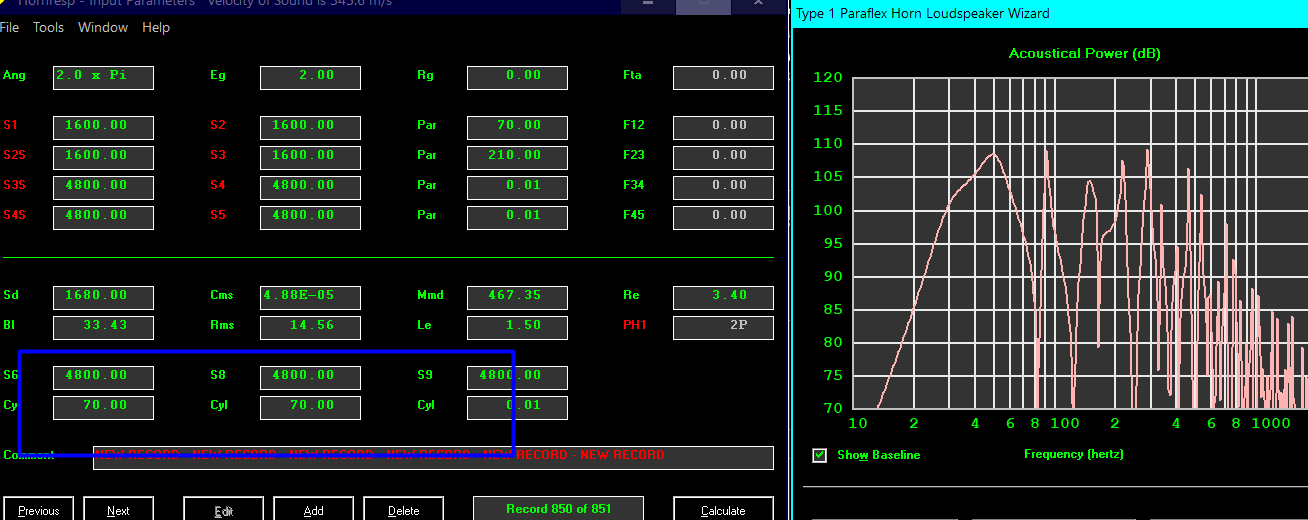1308x520 pixels.
Task: Select the S3 value field
Action: pyautogui.click(x=310, y=157)
